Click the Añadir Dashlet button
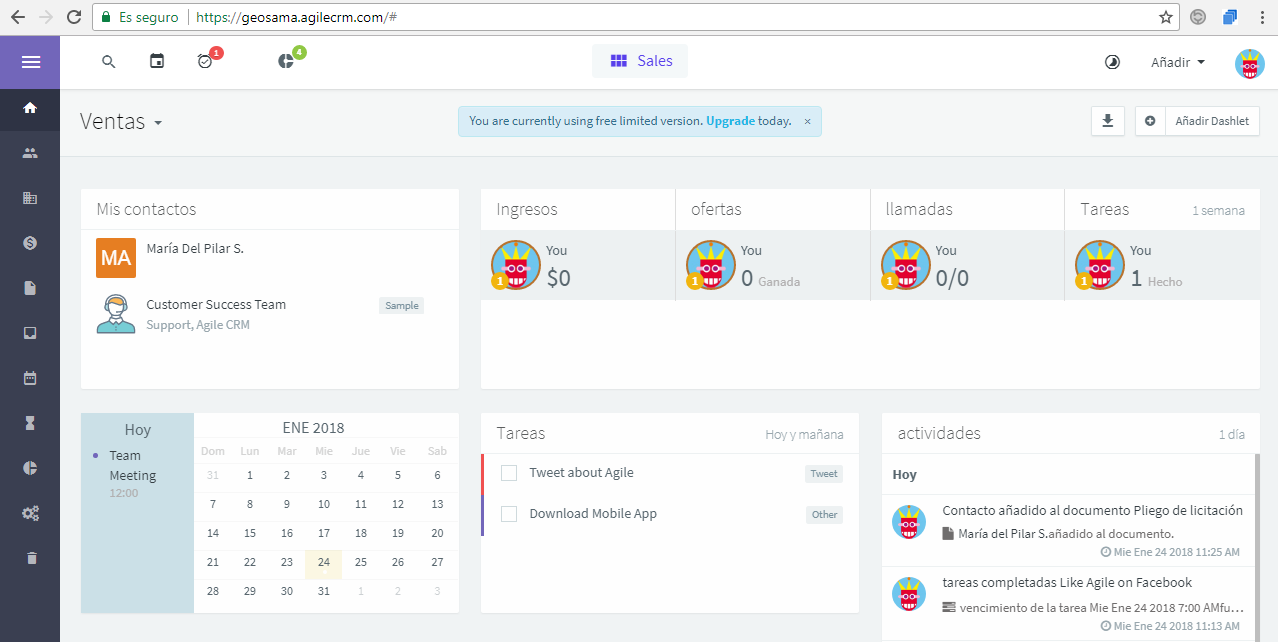Image resolution: width=1278 pixels, height=642 pixels. click(1198, 121)
